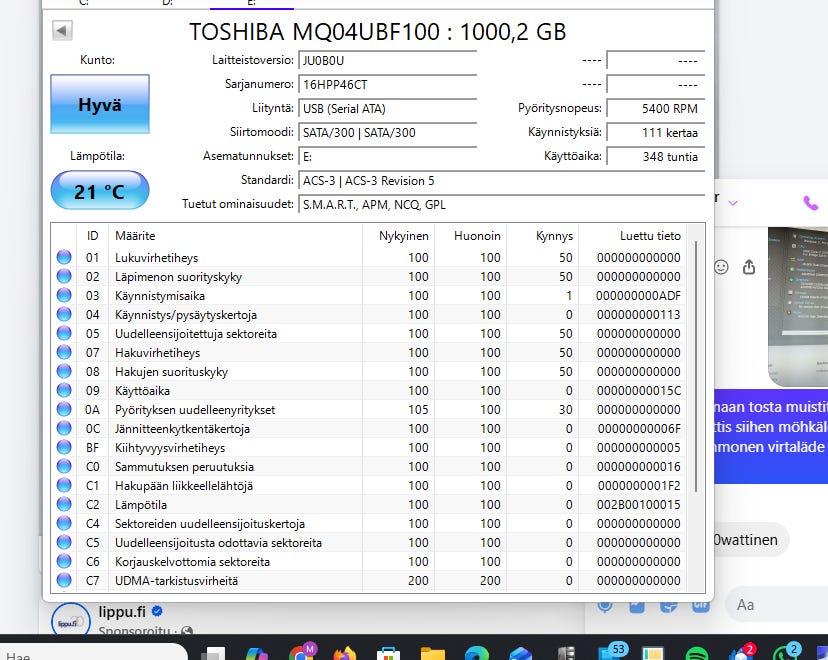Screen dimensions: 828x660
Task: Open Spotify from the taskbar
Action: (x=696, y=655)
